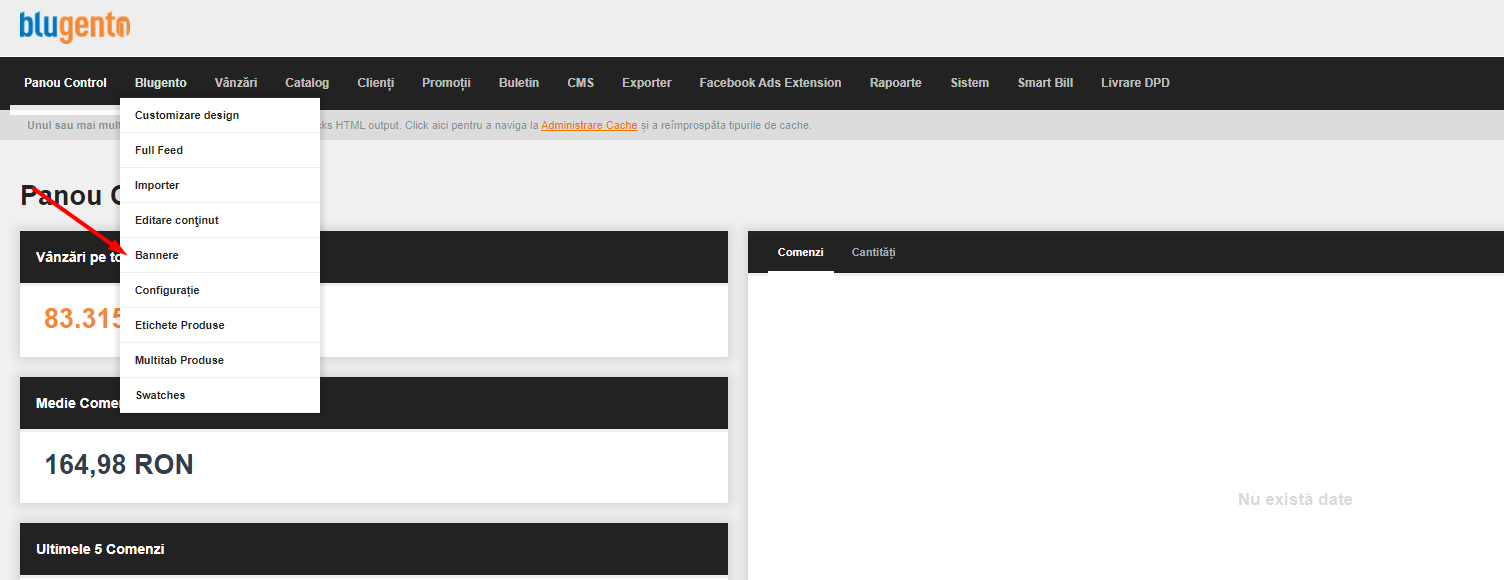The image size is (1504, 580).
Task: Open Swatches from the dropdown
Action: [x=220, y=395]
